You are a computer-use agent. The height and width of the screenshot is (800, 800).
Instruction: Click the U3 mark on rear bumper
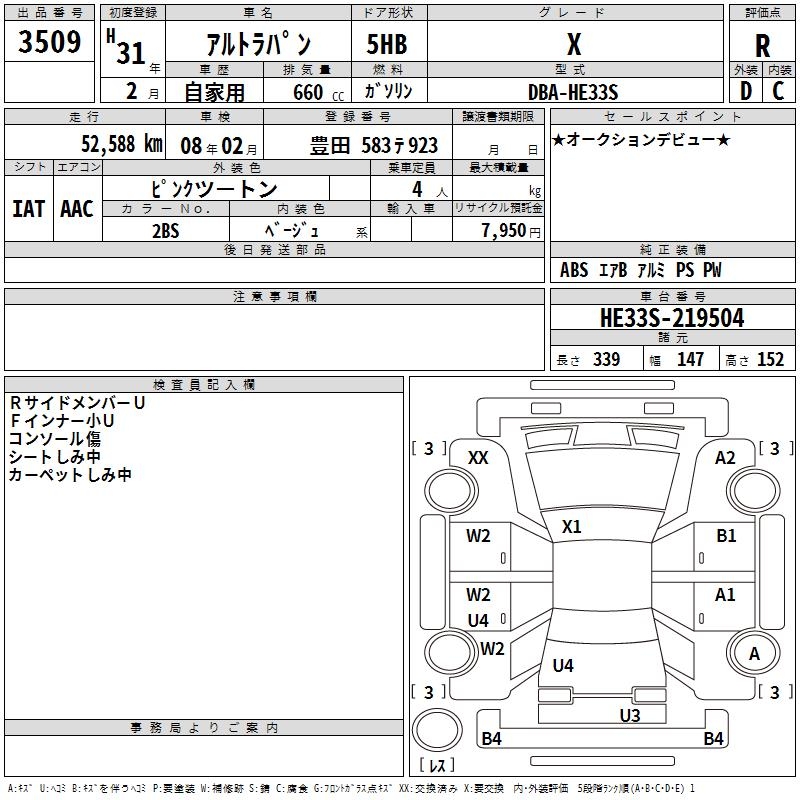coord(630,715)
